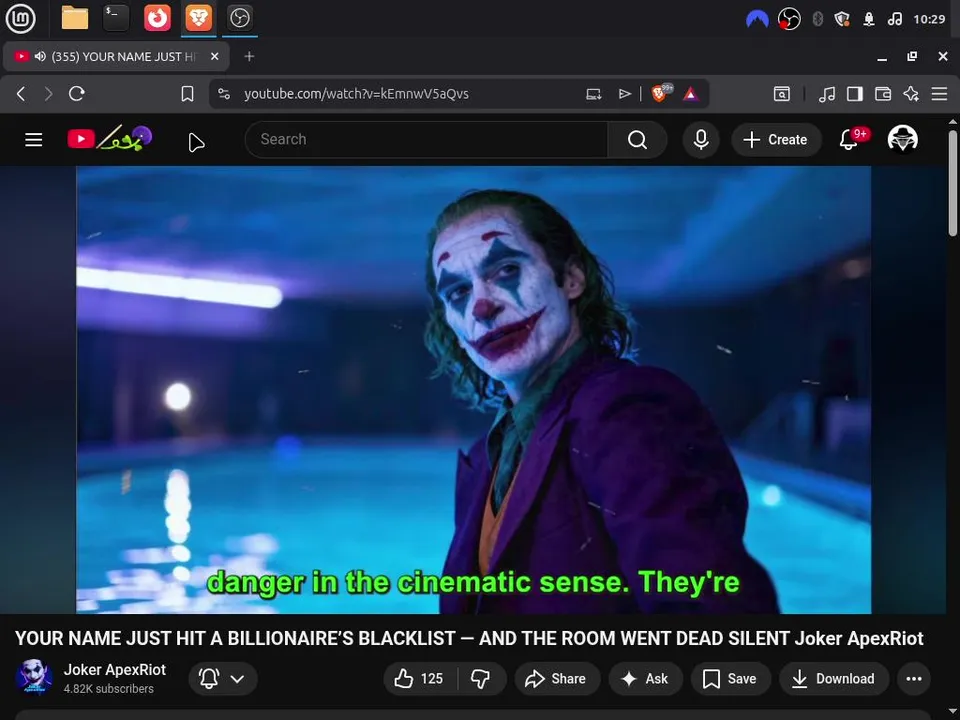Open OBS Studio from the panel
The image size is (960, 720).
pos(239,18)
